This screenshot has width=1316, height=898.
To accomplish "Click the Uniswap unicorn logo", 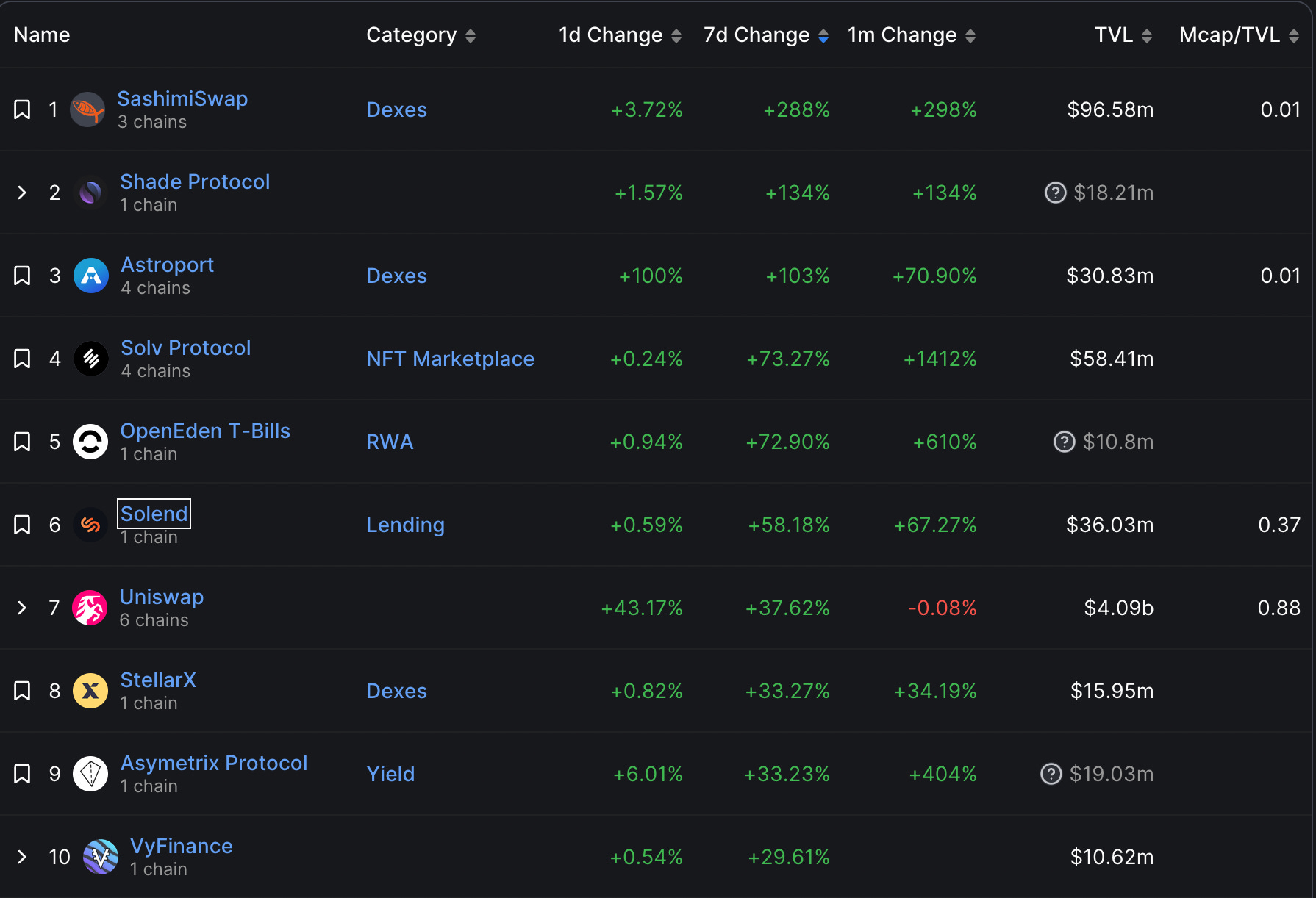I will coord(90,608).
